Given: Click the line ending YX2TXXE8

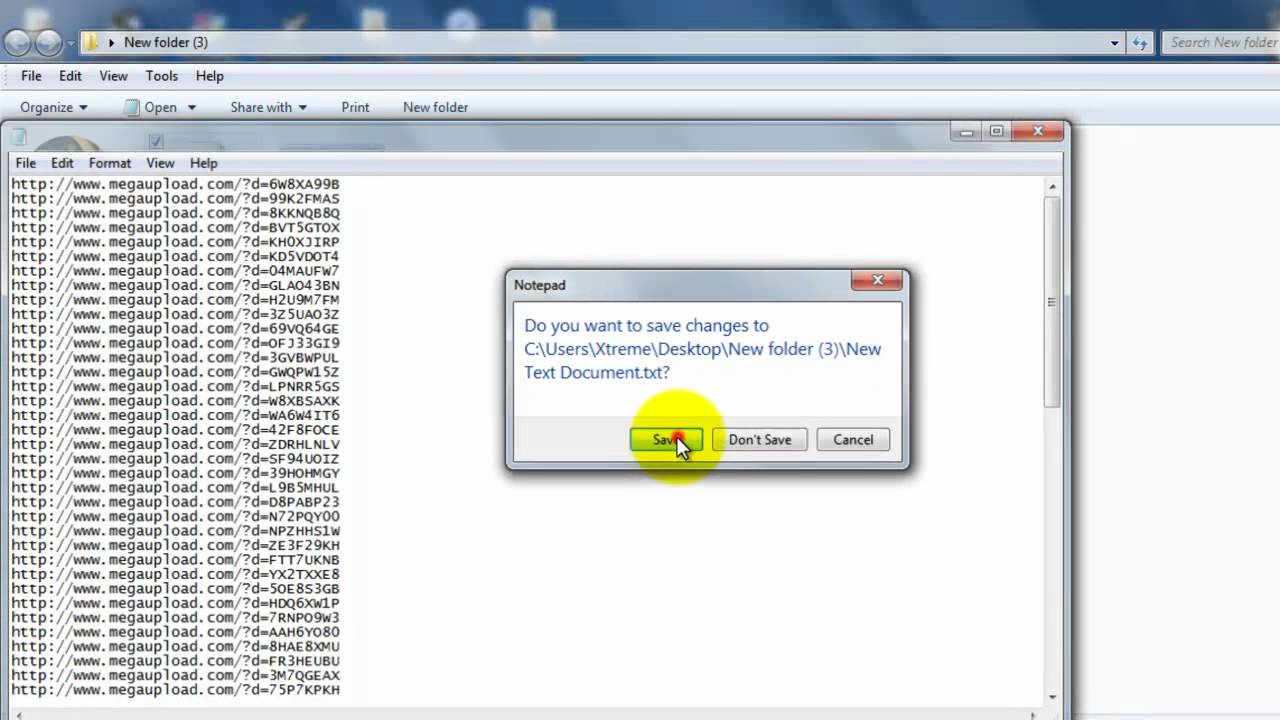Looking at the screenshot, I should (175, 574).
